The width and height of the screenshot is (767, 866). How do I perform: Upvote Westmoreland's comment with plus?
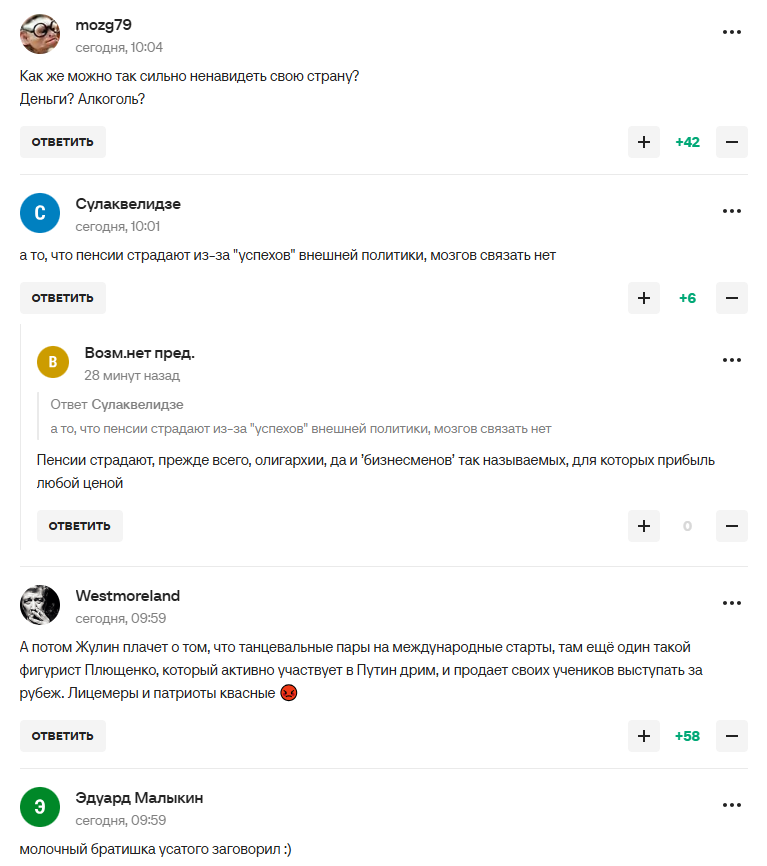[644, 736]
